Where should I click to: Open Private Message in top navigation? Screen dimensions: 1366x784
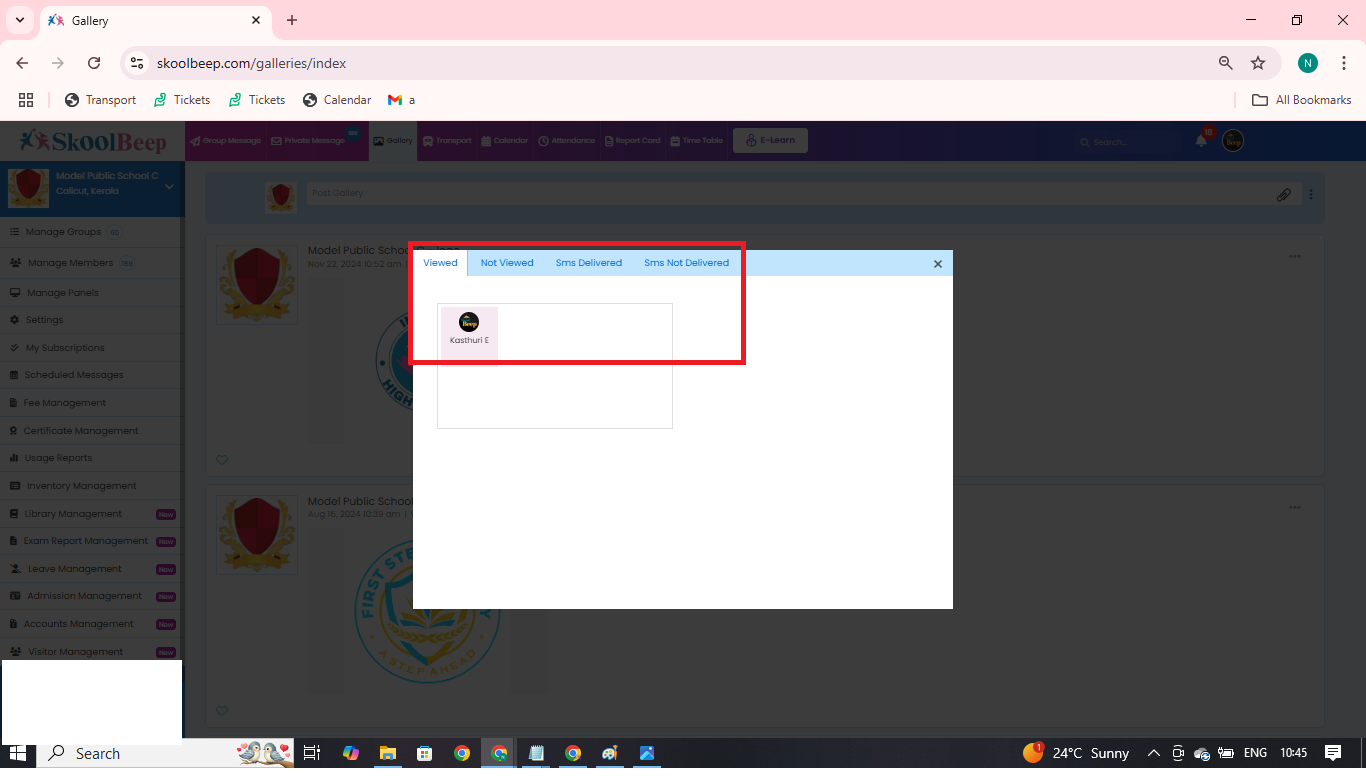308,141
